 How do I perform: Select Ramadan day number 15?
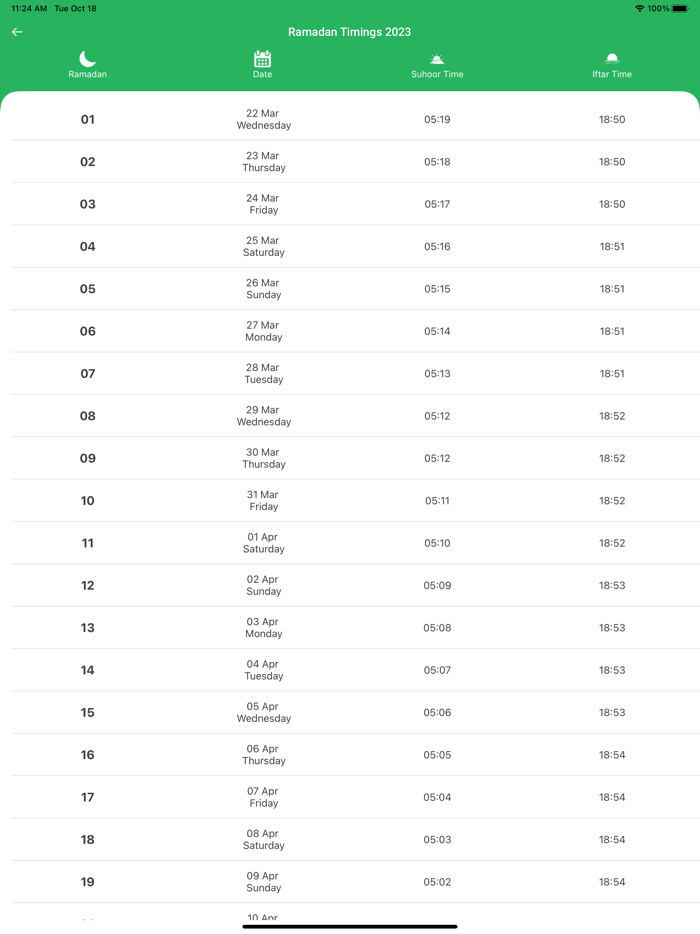[x=87, y=712]
